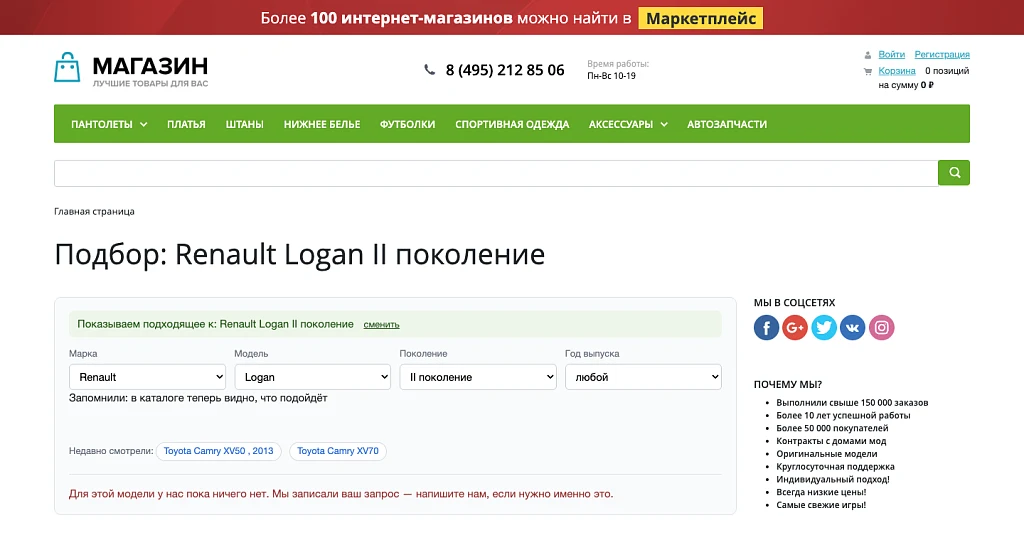Expand the Пантолеты menu item
This screenshot has width=1024, height=540.
pyautogui.click(x=109, y=124)
